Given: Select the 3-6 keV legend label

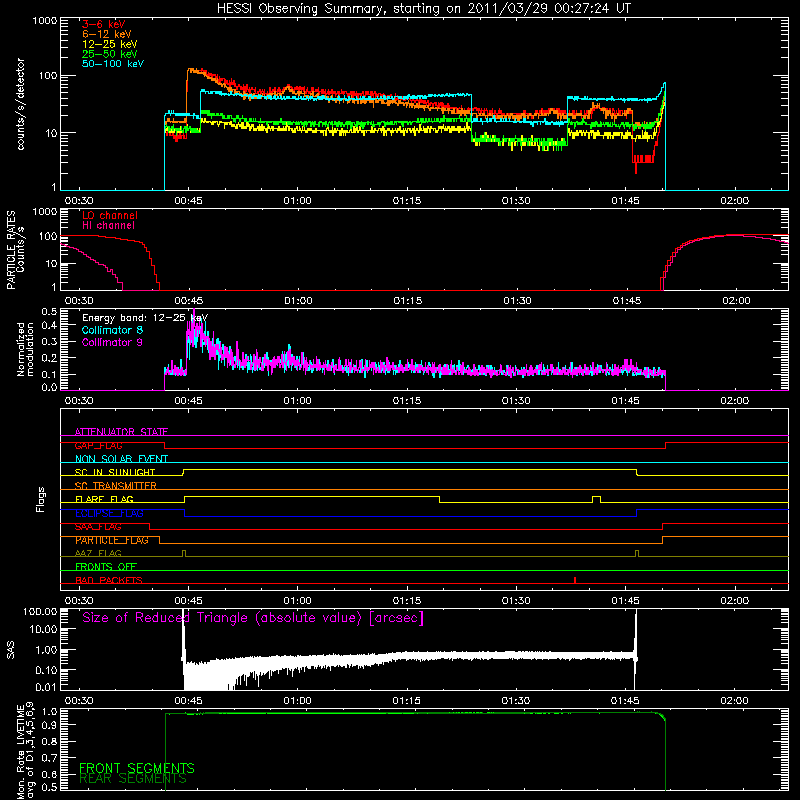Looking at the screenshot, I should coord(104,24).
